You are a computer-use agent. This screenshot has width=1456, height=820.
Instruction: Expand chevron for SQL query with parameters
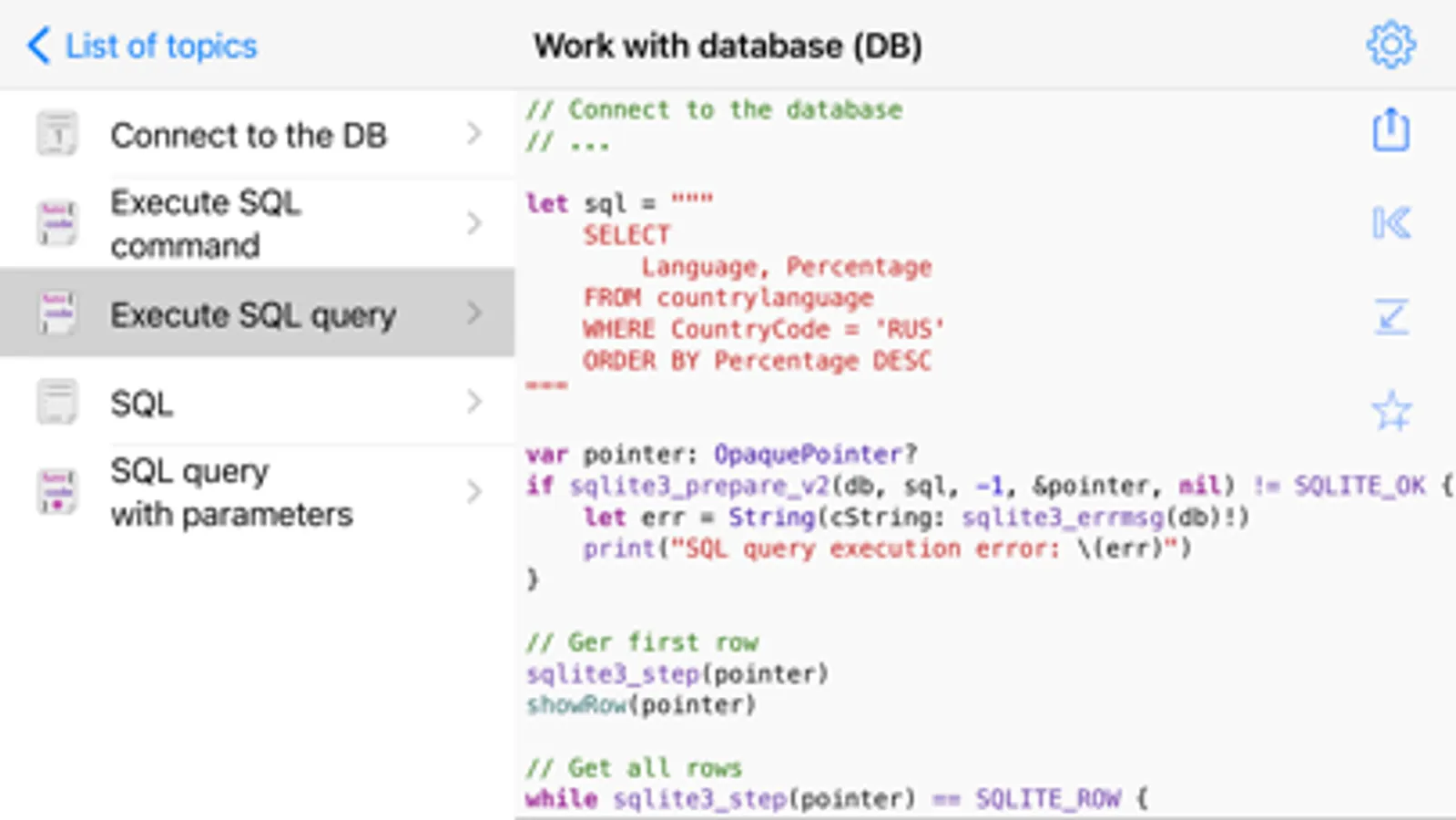point(474,492)
